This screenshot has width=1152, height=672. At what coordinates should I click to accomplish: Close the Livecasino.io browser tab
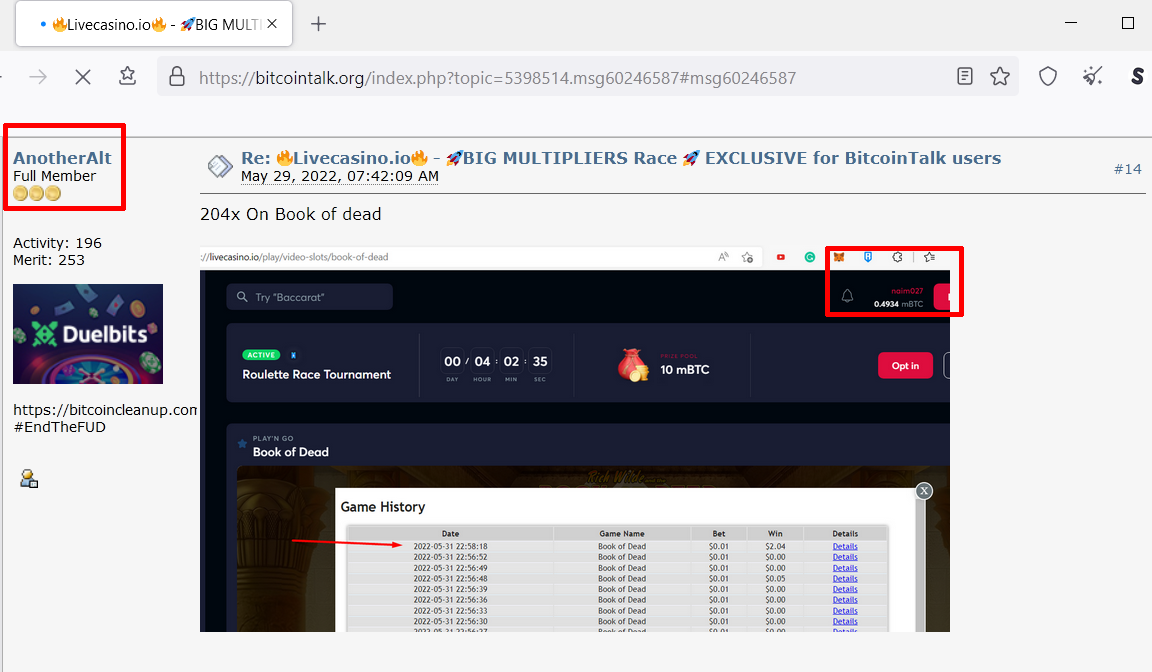272,24
